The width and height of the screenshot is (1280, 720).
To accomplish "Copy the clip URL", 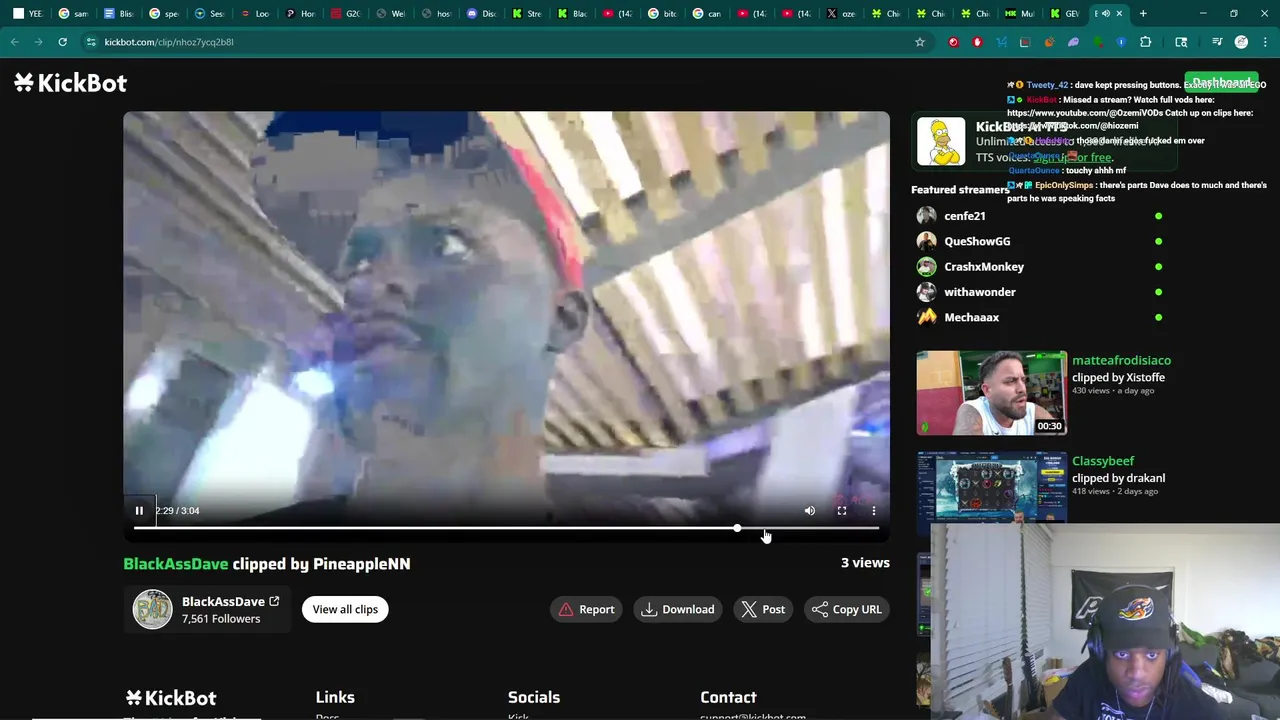I will [847, 609].
